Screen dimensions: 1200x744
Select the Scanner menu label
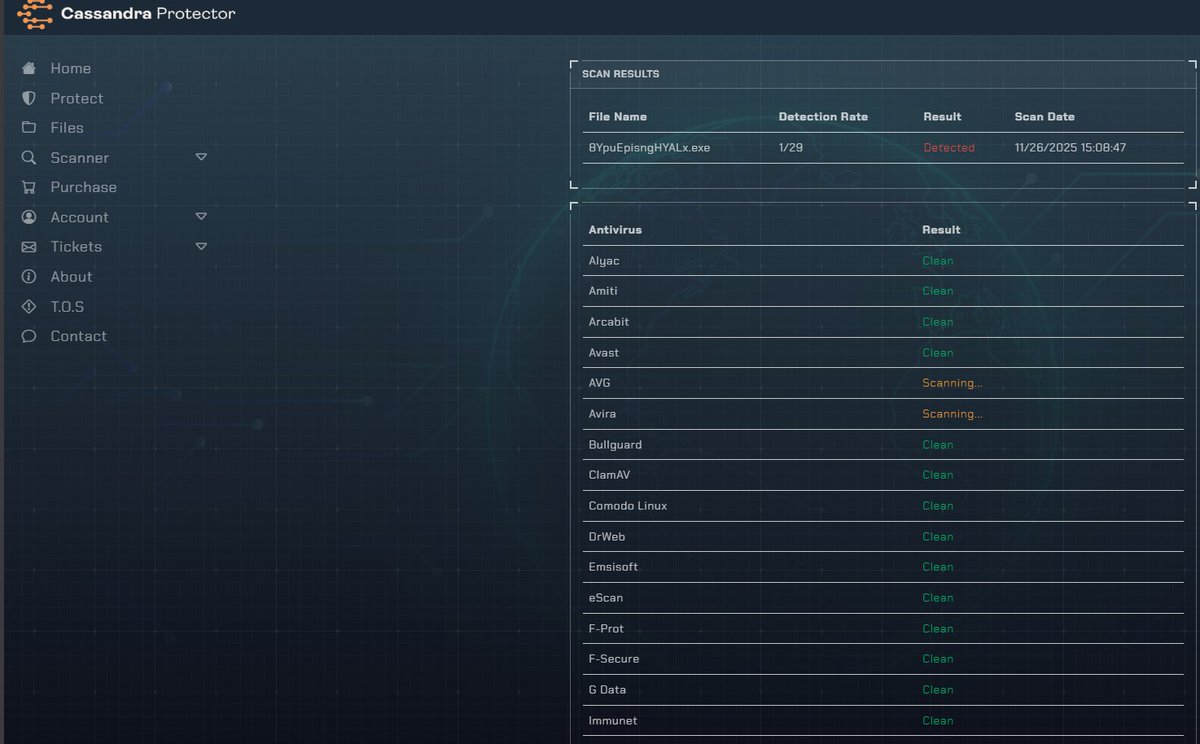[x=80, y=158]
